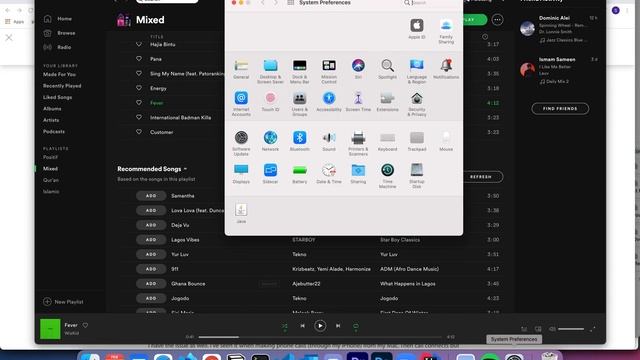
Task: Open Printers & Scanners pane
Action: click(358, 143)
